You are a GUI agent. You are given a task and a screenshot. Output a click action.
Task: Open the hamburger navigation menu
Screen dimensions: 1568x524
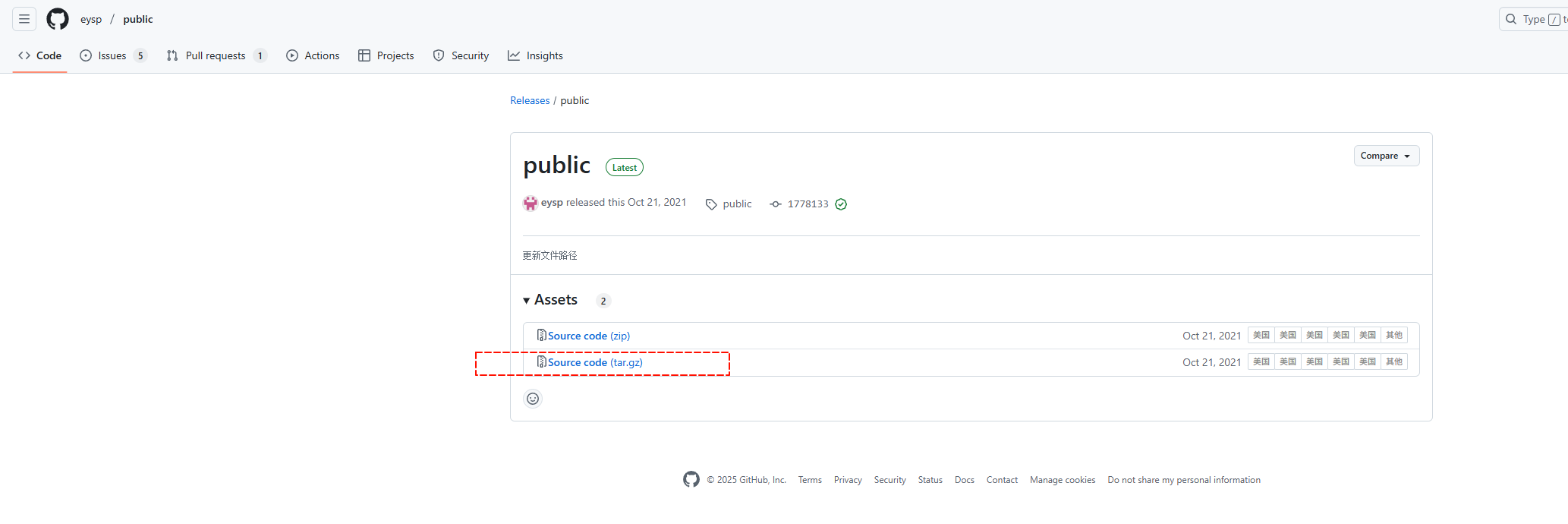[x=24, y=19]
